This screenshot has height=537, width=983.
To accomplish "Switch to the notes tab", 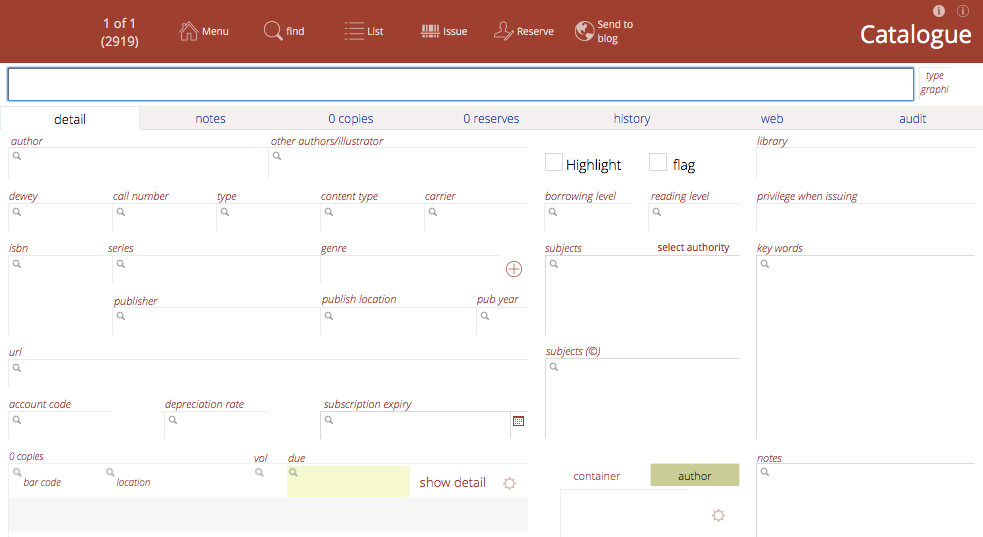I will pyautogui.click(x=210, y=119).
